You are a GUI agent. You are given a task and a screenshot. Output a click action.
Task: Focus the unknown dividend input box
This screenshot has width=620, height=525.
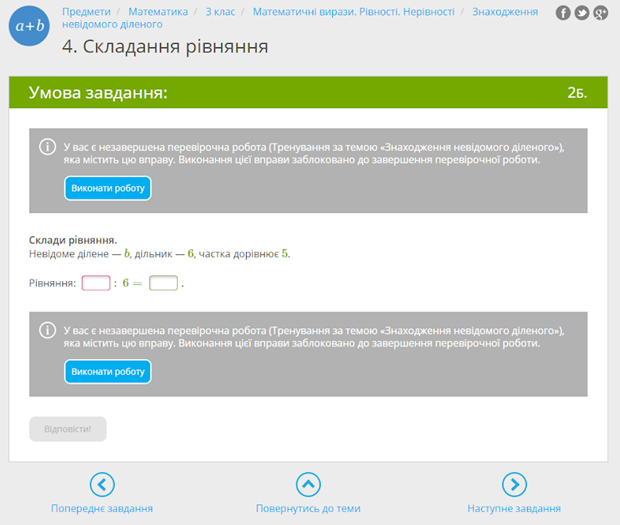[x=96, y=283]
